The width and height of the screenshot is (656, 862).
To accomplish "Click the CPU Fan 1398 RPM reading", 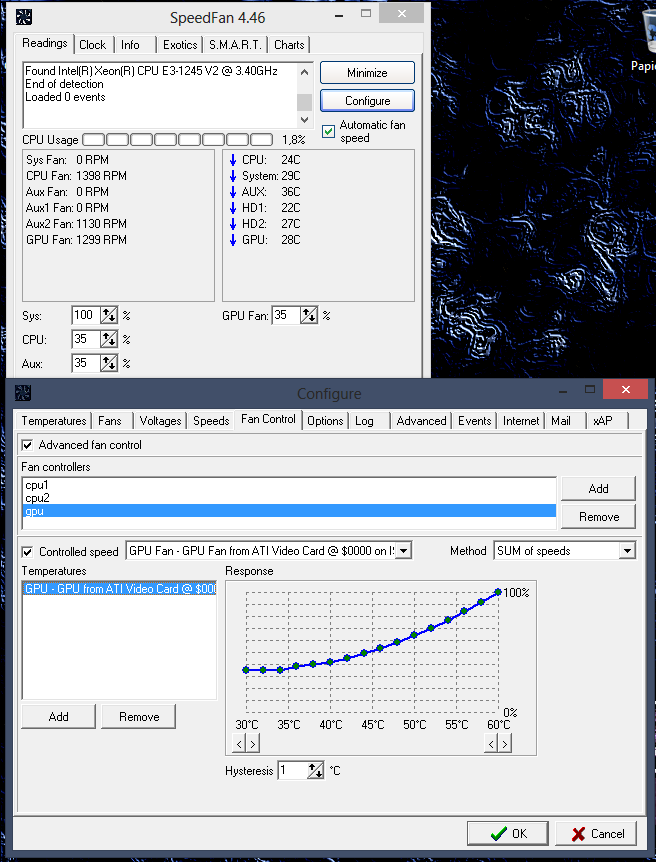I will click(76, 176).
